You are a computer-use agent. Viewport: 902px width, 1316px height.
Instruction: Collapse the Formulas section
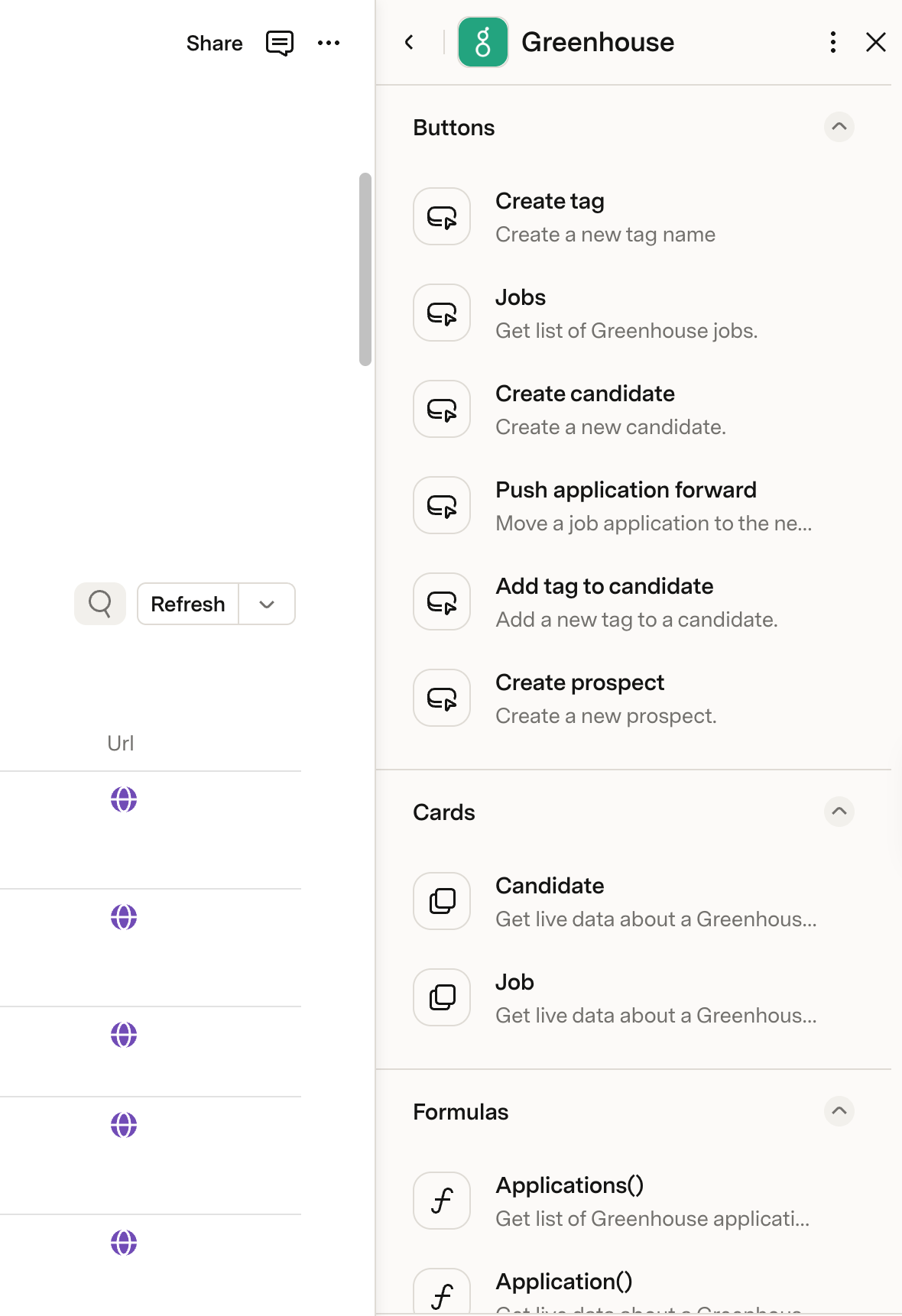[x=839, y=1111]
